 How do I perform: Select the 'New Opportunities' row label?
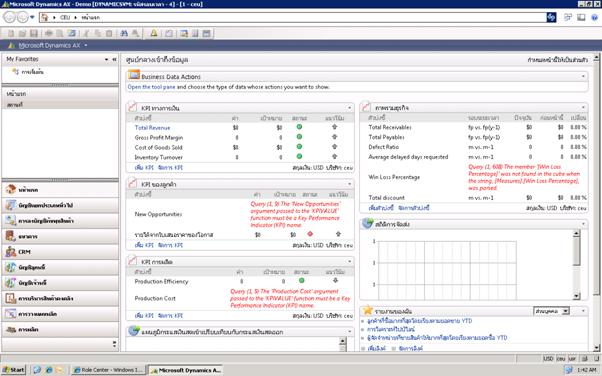158,214
